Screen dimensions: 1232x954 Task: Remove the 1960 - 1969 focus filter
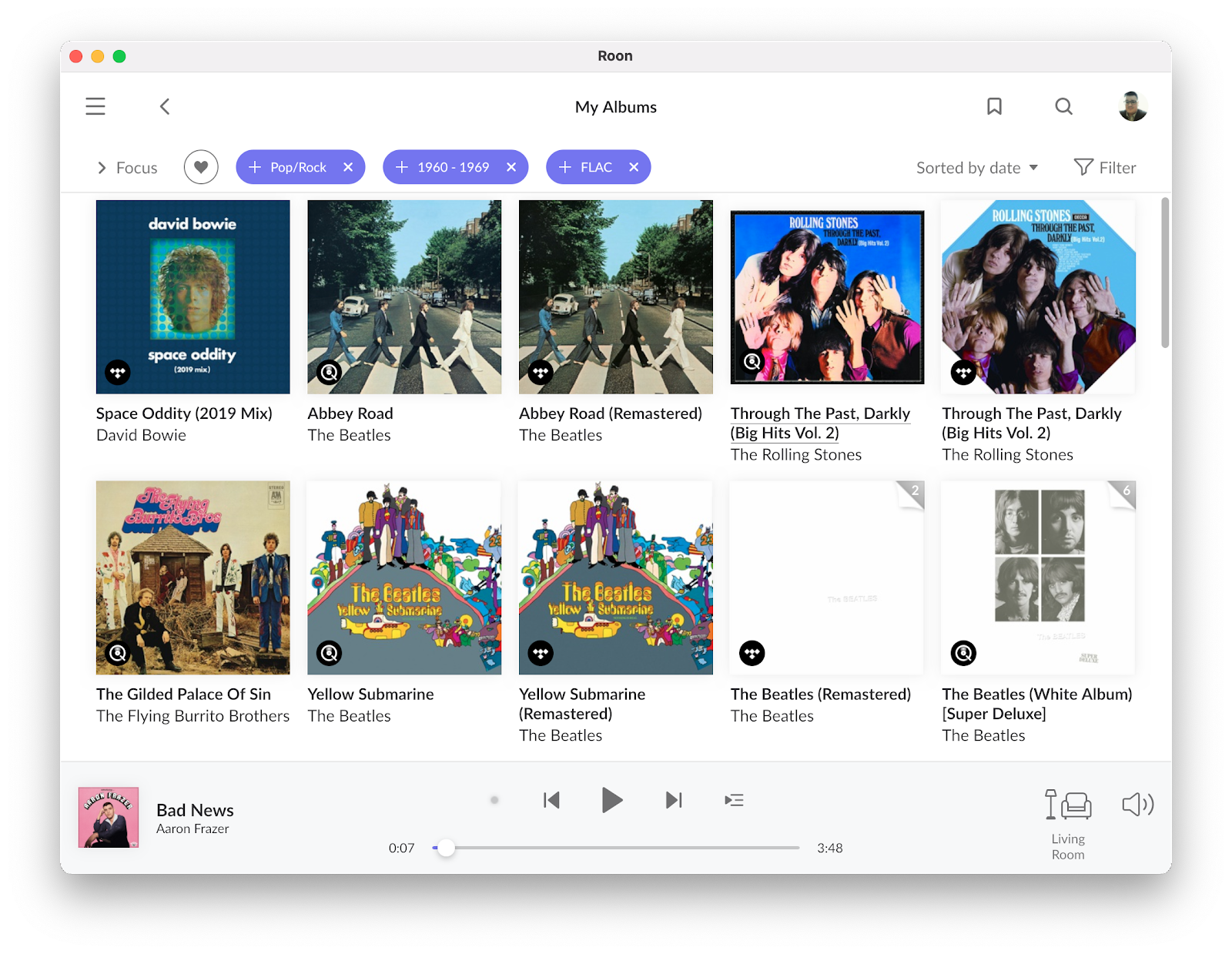511,167
